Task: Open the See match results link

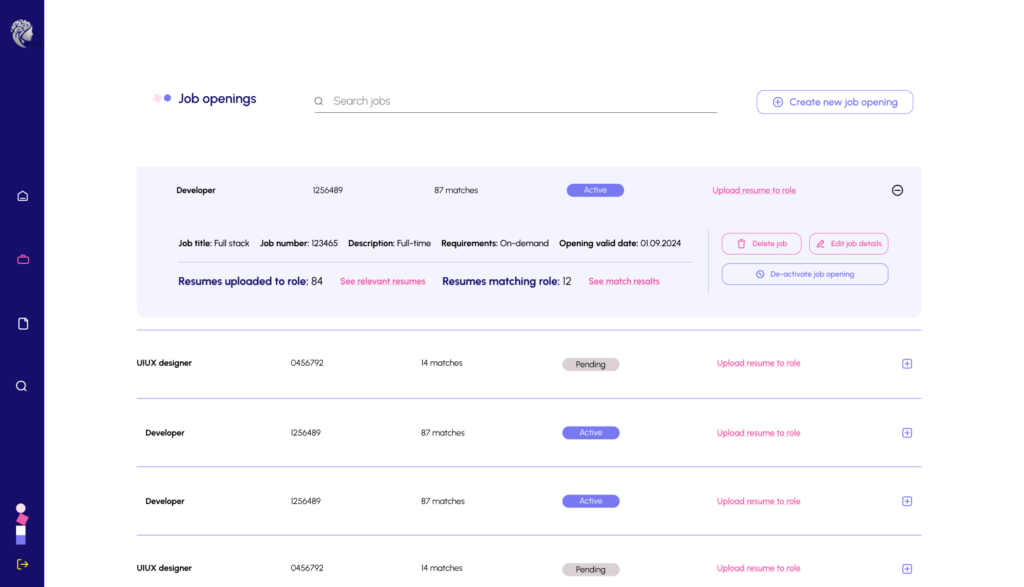Action: (623, 282)
